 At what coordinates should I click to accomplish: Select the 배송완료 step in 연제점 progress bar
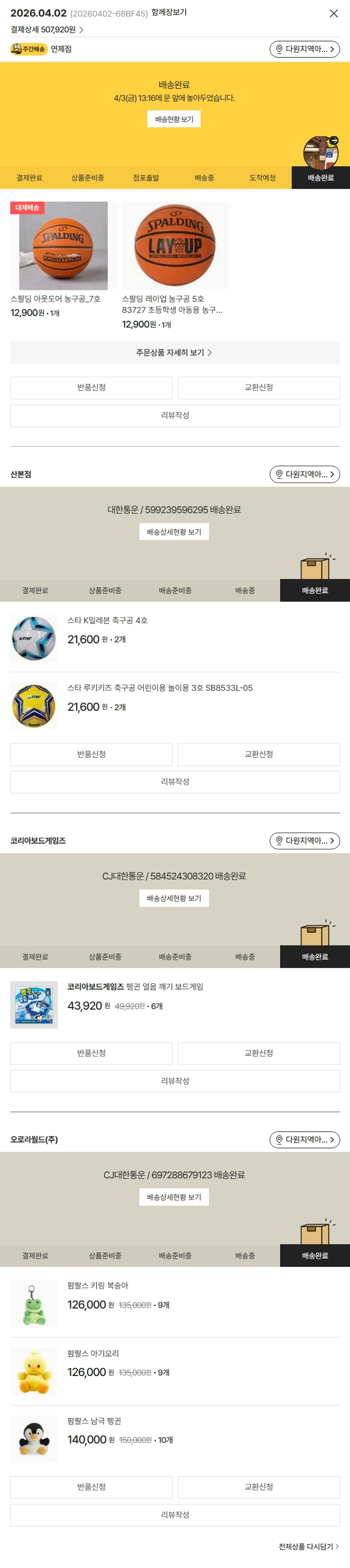[x=321, y=178]
